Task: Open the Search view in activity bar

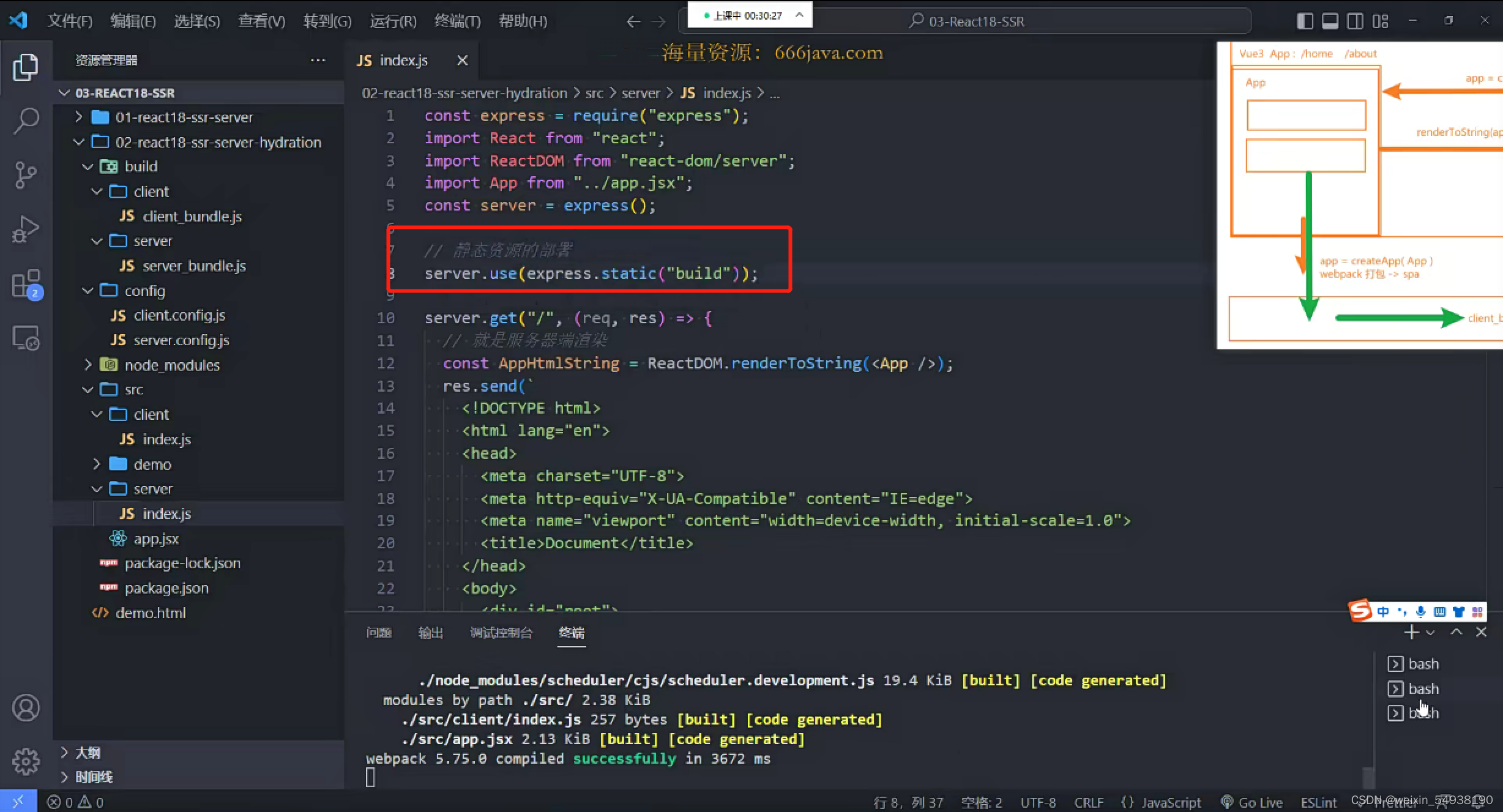Action: [x=26, y=121]
